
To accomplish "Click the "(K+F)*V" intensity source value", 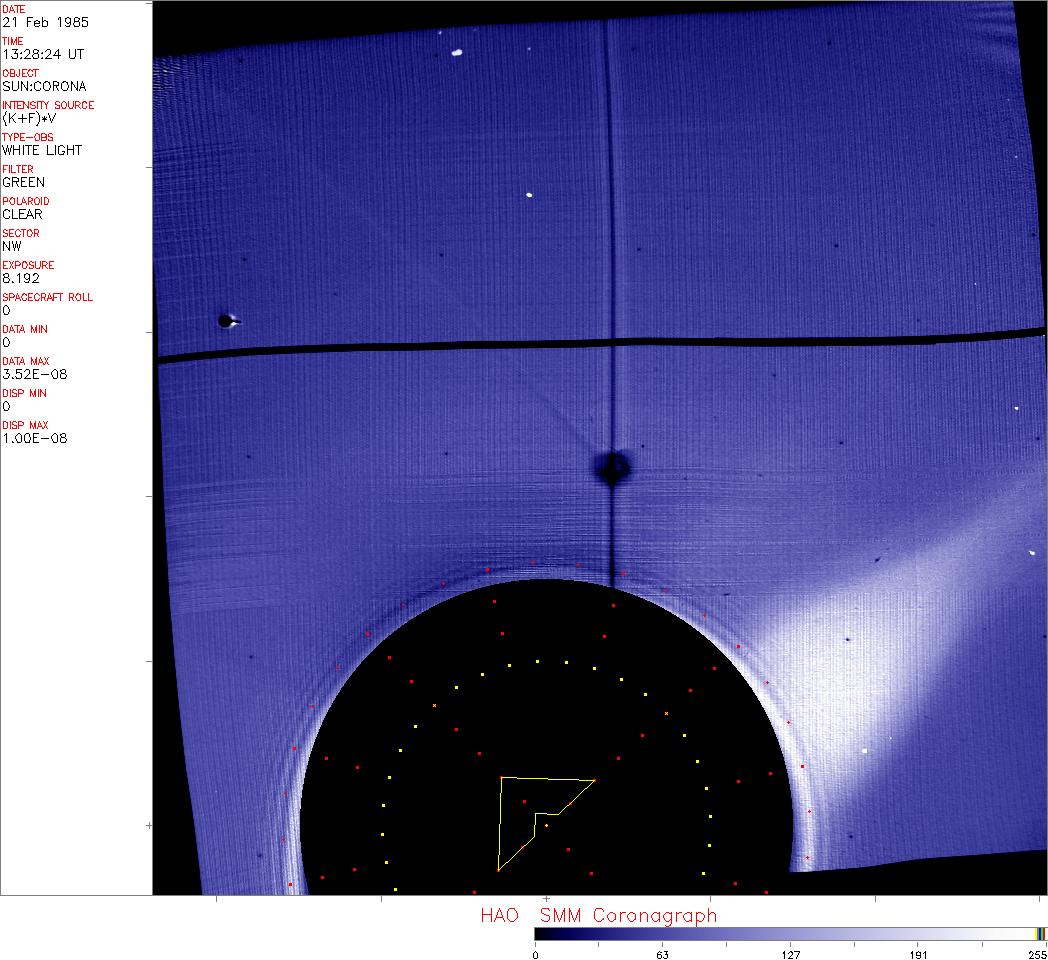I will pyautogui.click(x=33, y=118).
